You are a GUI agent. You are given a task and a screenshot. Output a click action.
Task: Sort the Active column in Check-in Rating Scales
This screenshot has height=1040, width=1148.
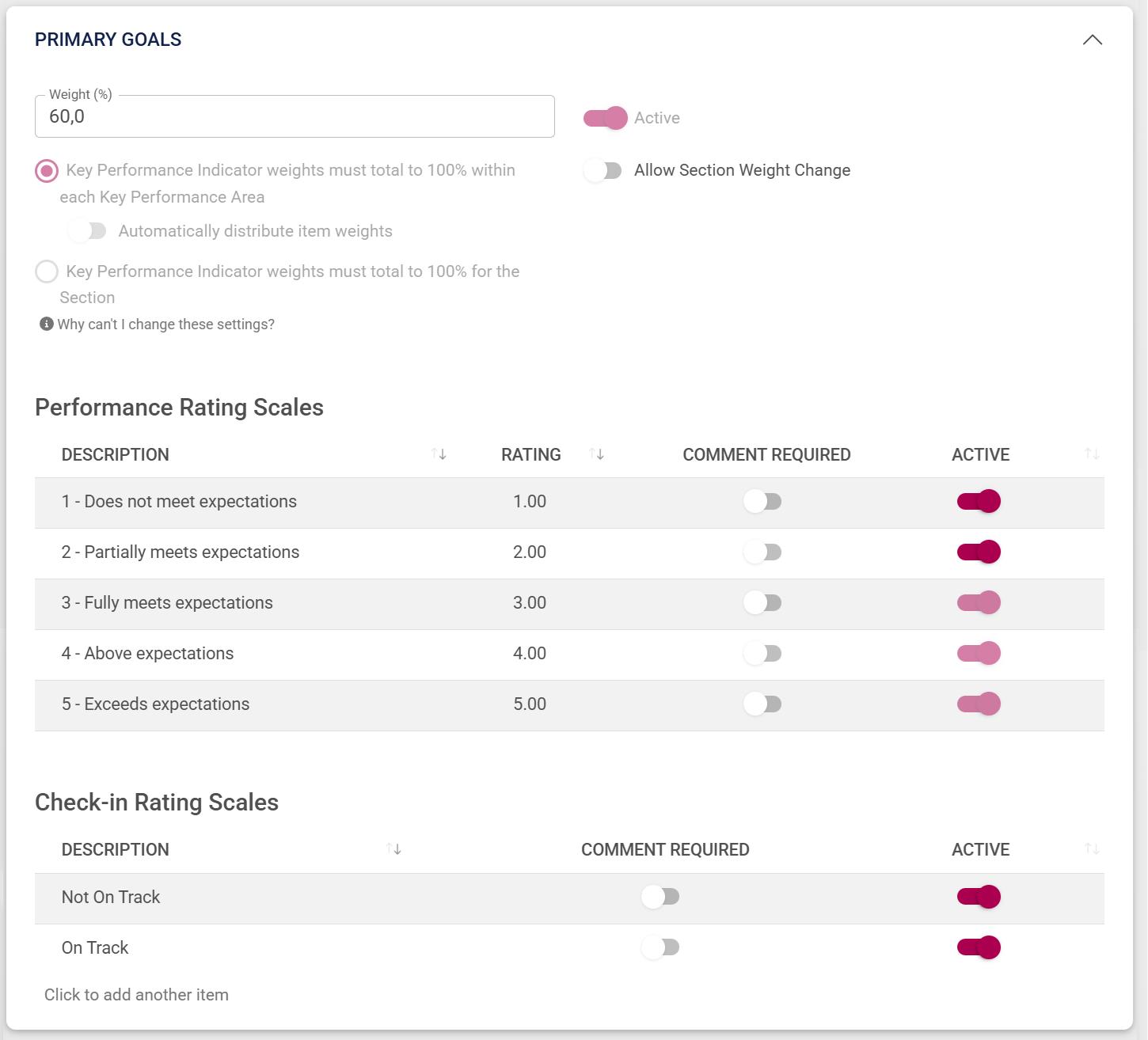tap(1092, 848)
